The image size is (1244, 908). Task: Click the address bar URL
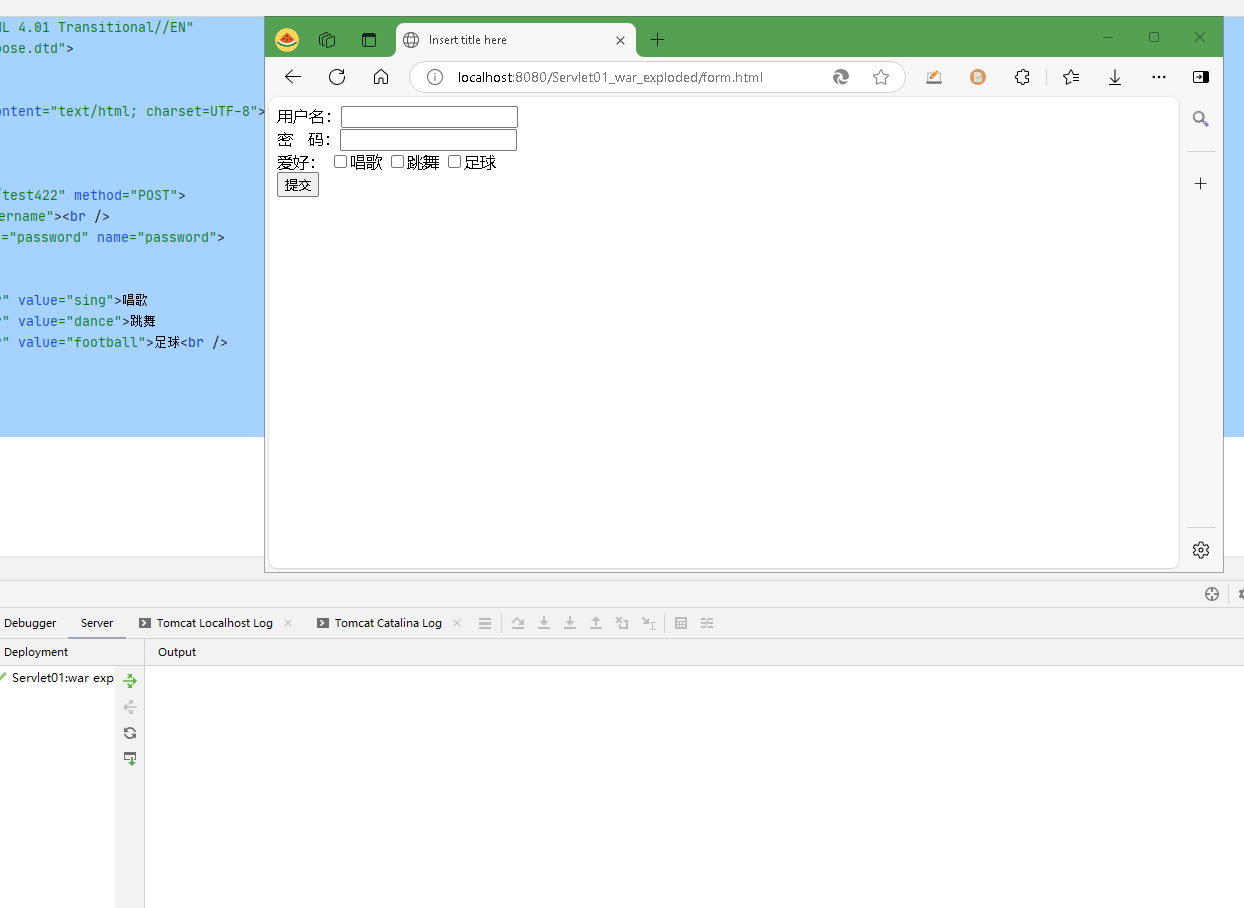point(610,77)
